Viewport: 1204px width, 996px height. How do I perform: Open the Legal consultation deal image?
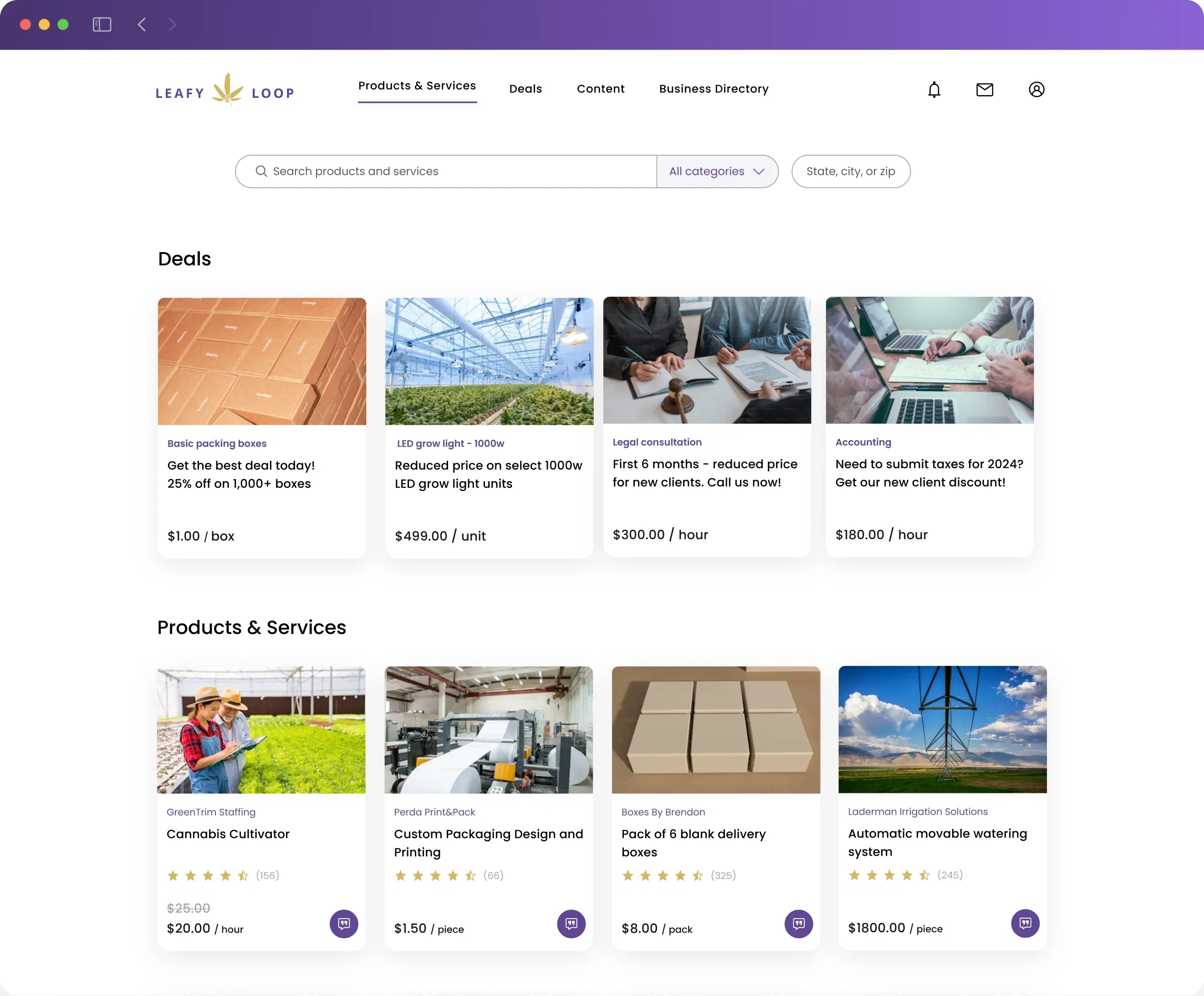(x=707, y=360)
